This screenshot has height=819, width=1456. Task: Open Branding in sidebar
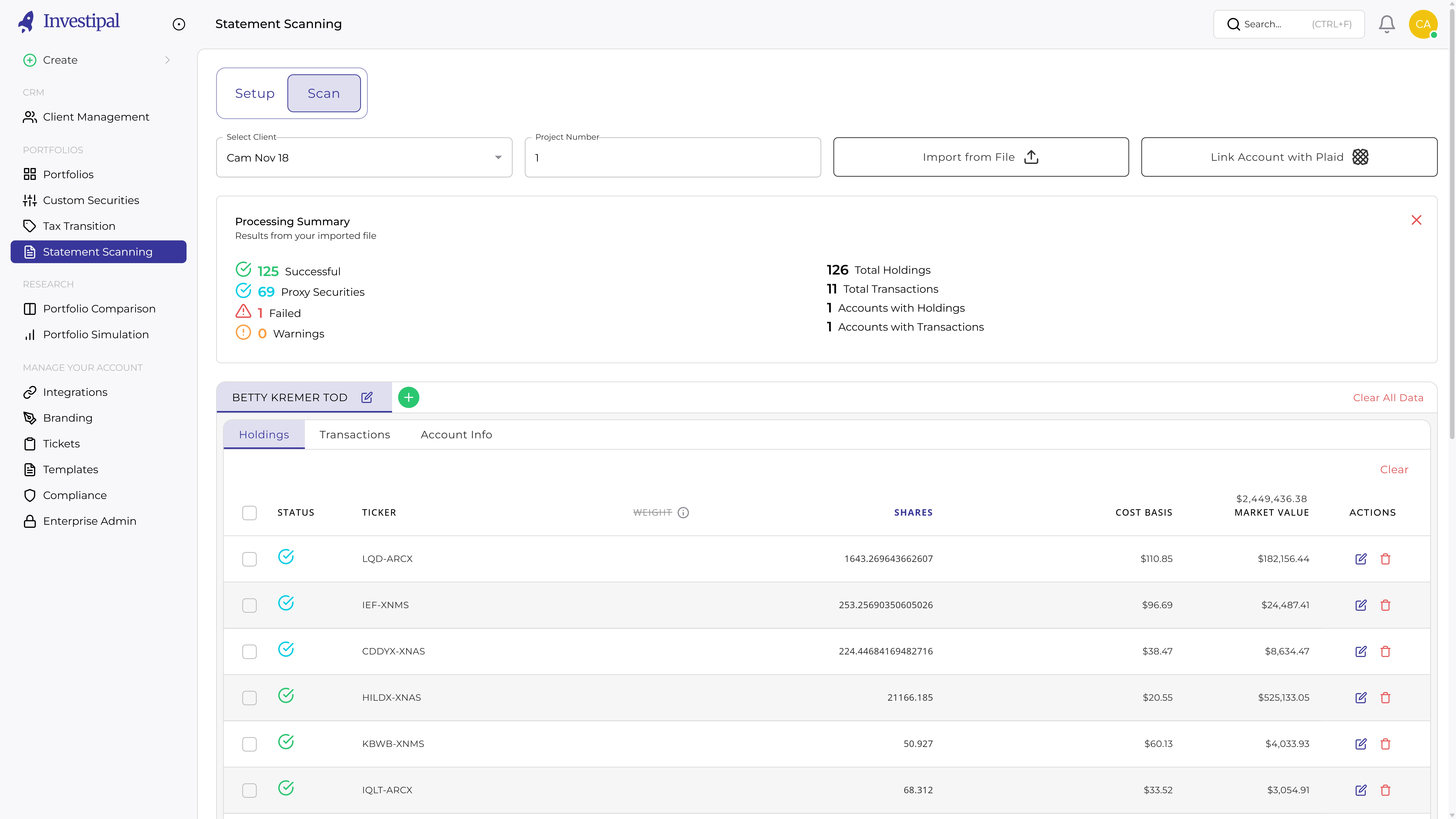[x=98, y=418]
